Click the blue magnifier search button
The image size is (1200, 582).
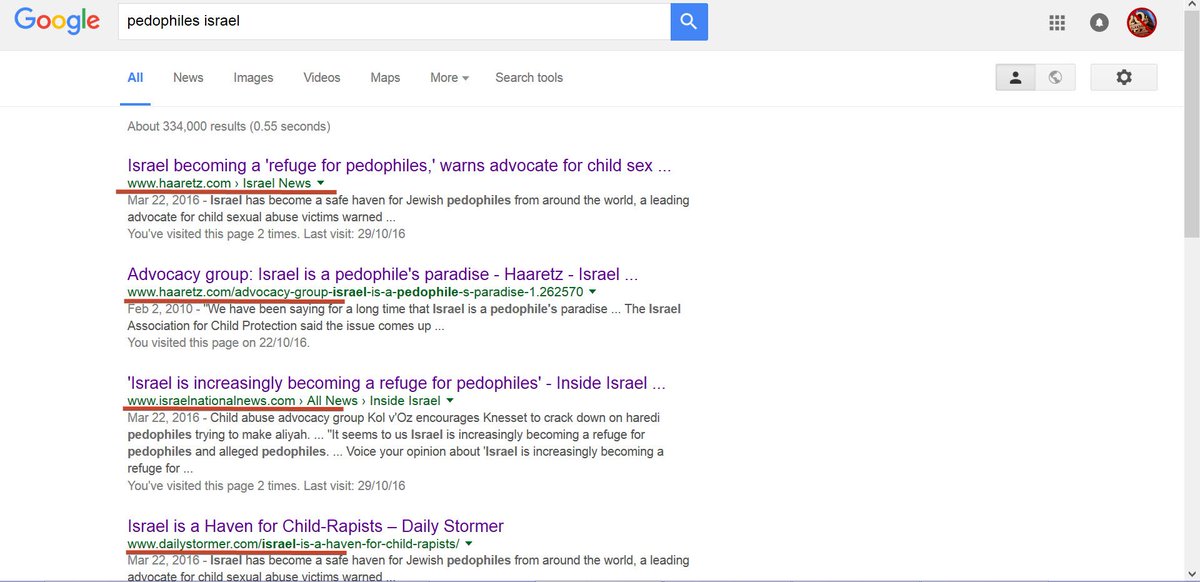(x=689, y=21)
